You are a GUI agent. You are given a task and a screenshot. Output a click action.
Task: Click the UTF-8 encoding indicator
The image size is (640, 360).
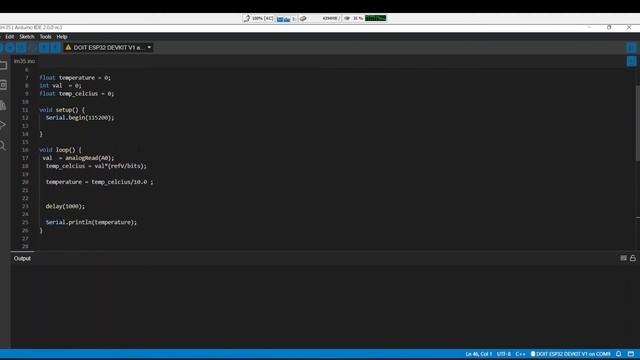(503, 354)
